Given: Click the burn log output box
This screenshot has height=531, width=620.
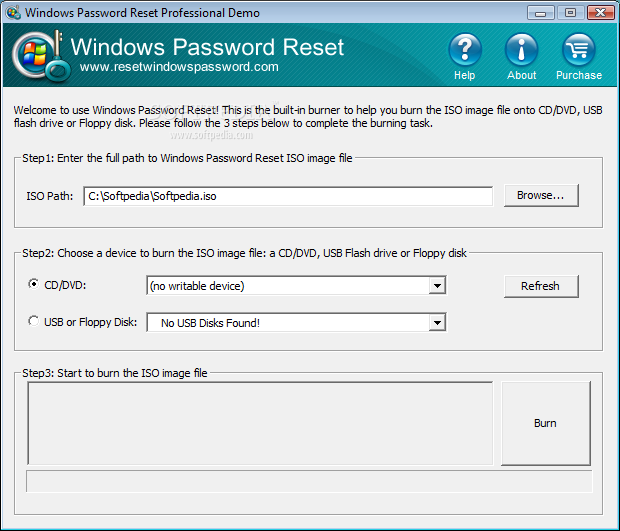Looking at the screenshot, I should point(260,423).
